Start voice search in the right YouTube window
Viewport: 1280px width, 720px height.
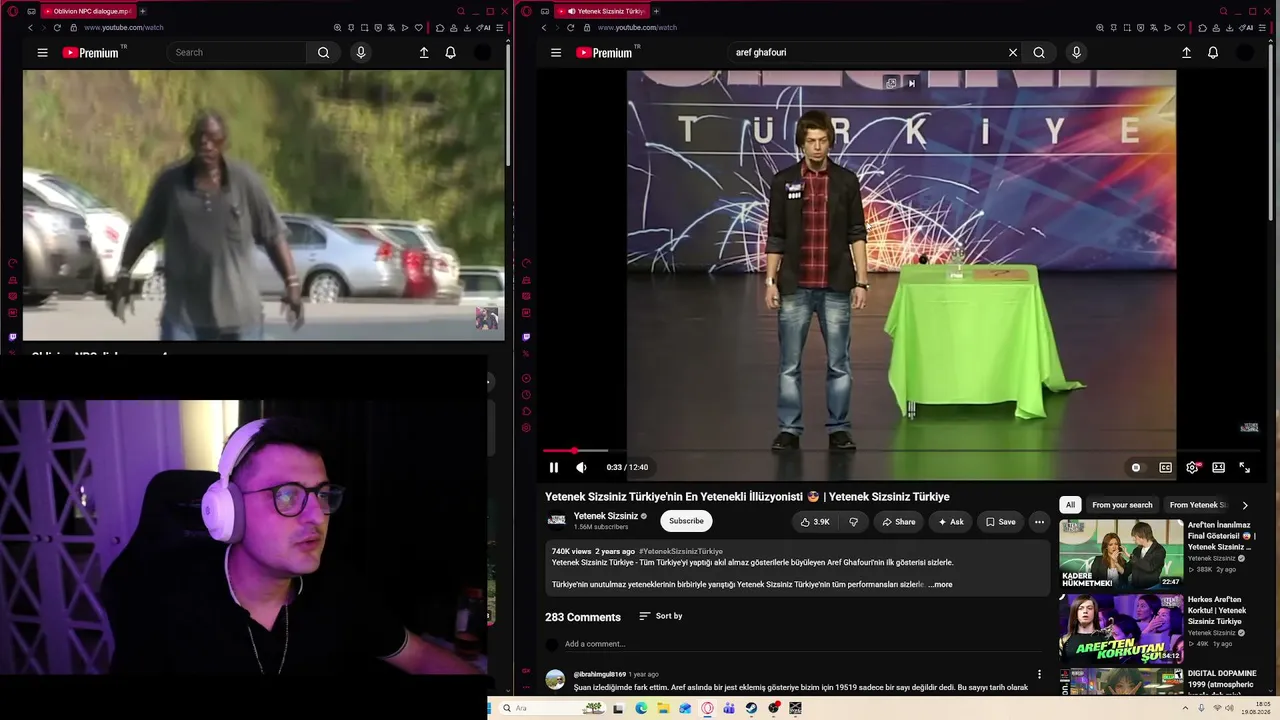point(1076,53)
